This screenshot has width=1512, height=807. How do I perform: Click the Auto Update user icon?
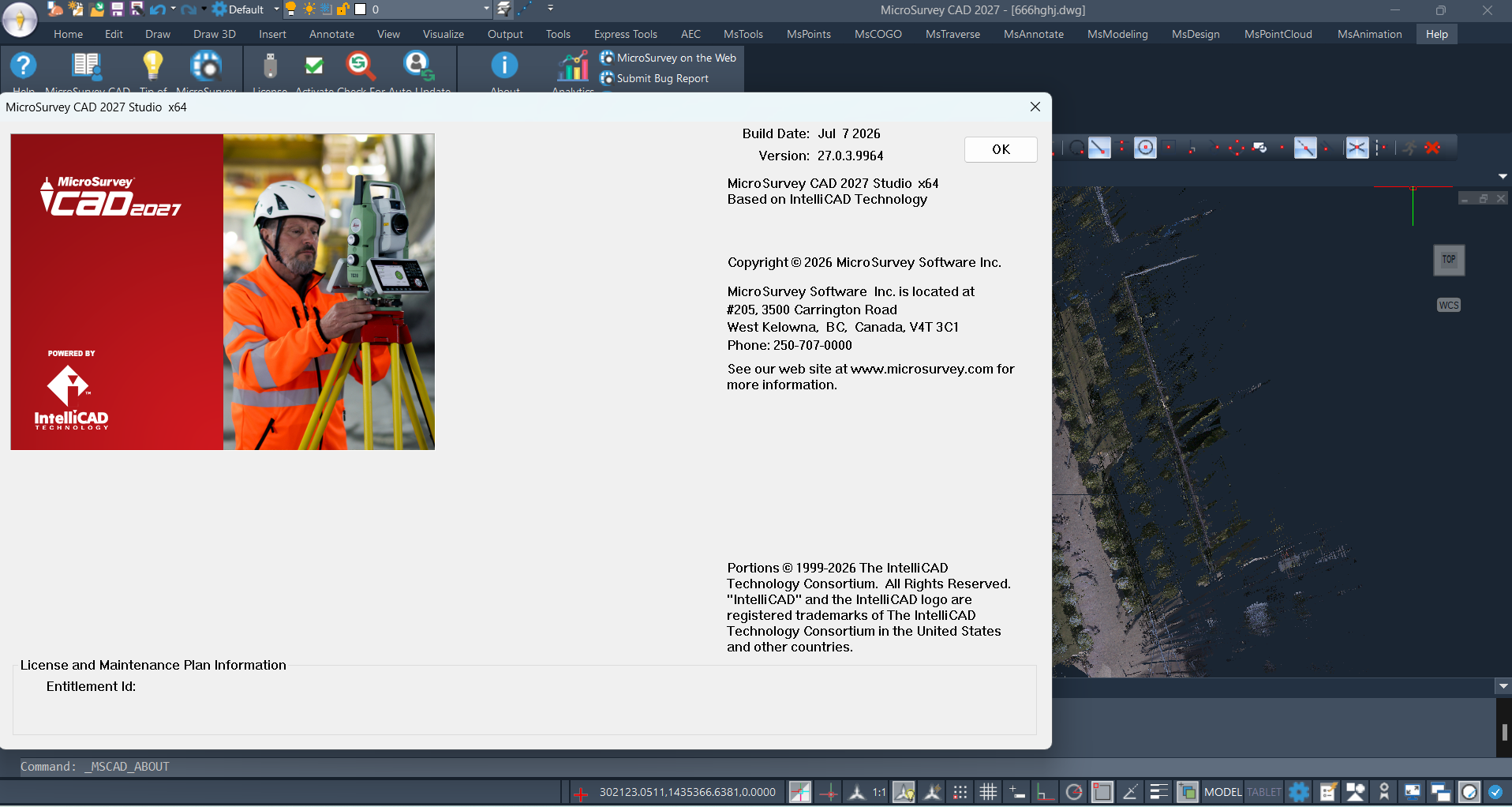(418, 66)
